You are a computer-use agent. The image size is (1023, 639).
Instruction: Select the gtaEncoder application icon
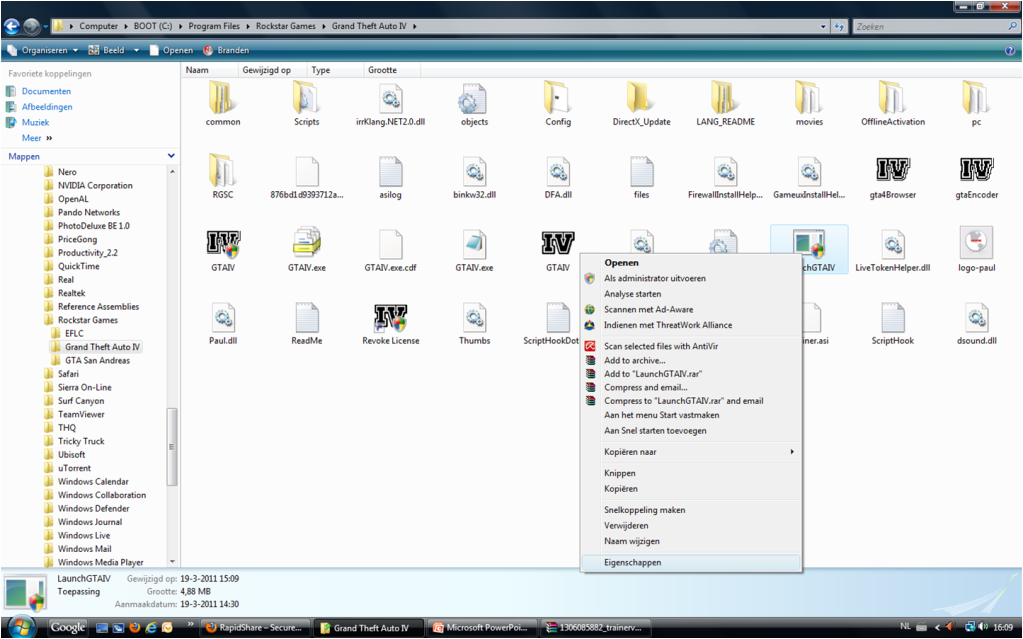point(976,171)
